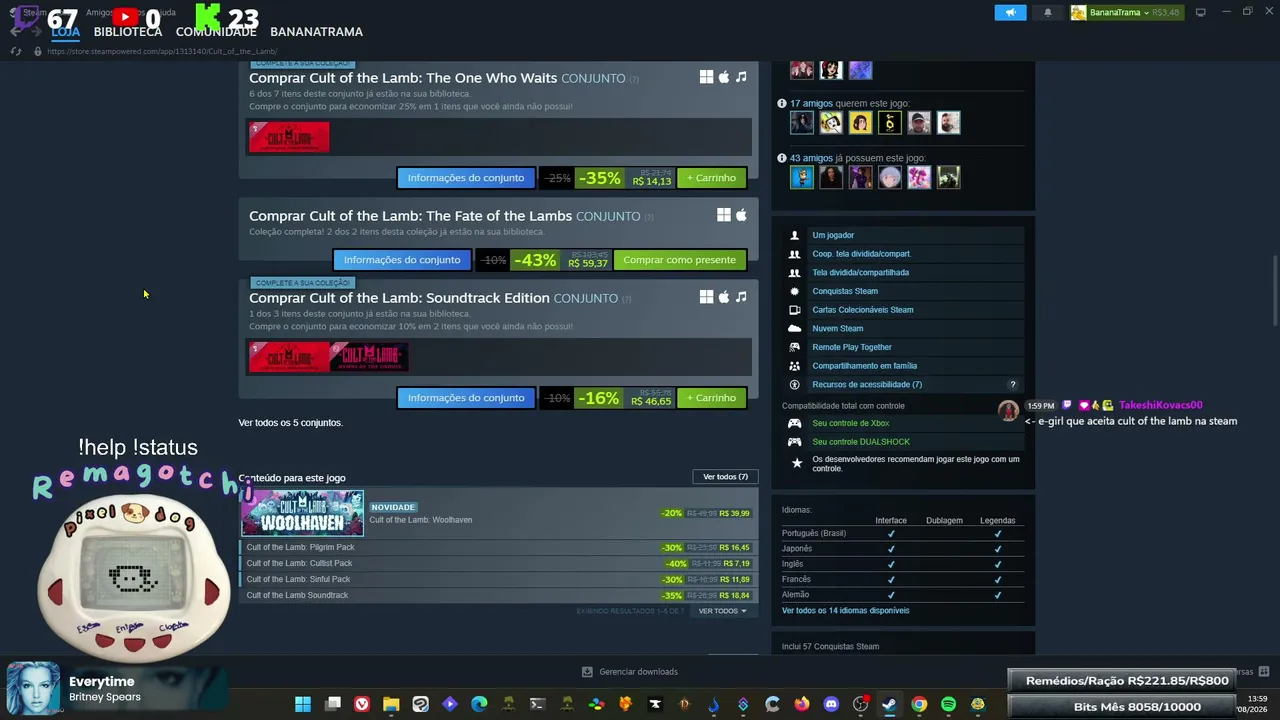
Task: Click Ver todos os 14 idiomas disponíveis
Action: [846, 611]
